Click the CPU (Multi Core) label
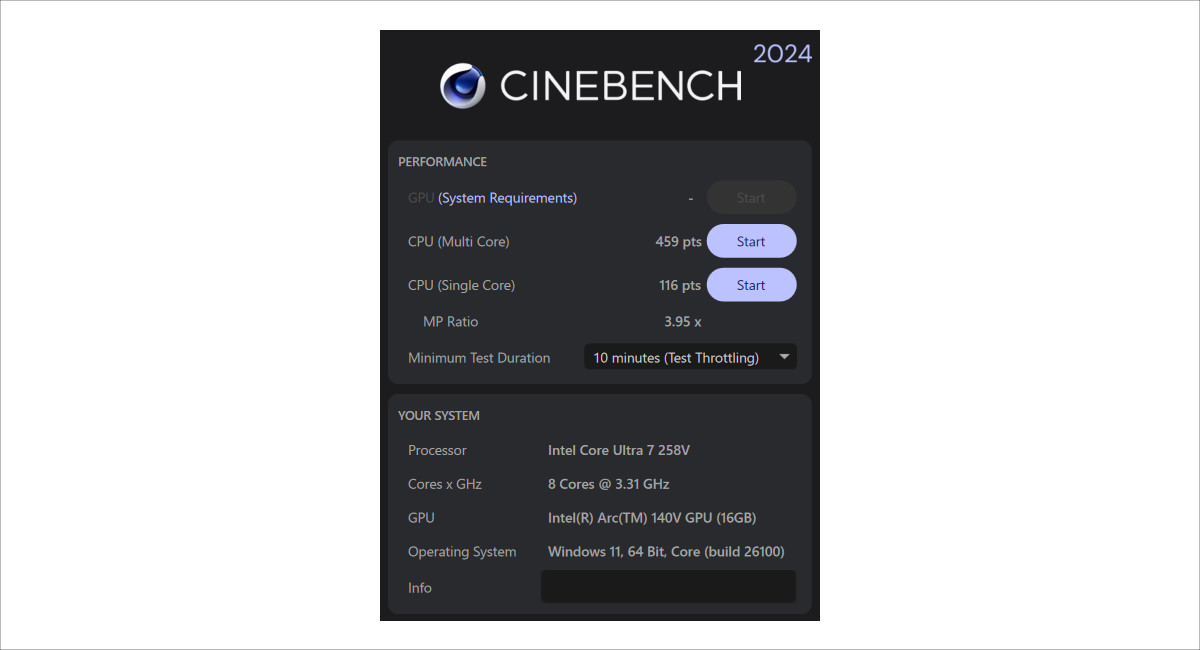This screenshot has height=650, width=1200. click(459, 242)
